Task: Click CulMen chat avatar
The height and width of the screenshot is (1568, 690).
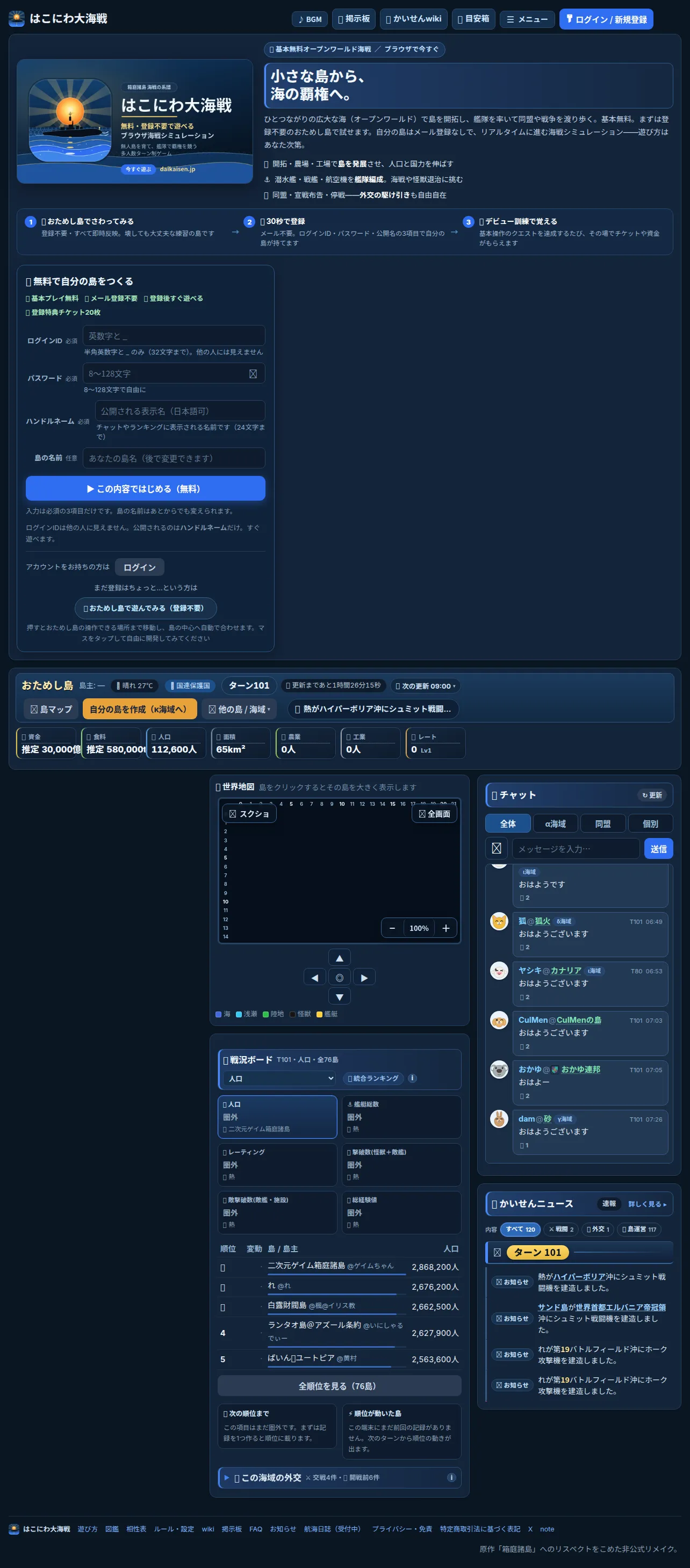Action: coord(499,1020)
